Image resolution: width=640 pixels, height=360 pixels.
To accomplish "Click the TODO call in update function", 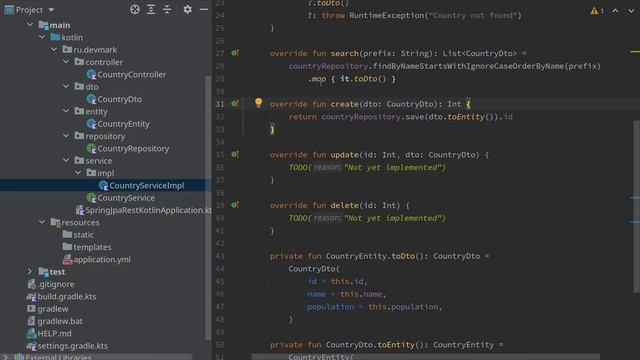I will click(x=298, y=167).
